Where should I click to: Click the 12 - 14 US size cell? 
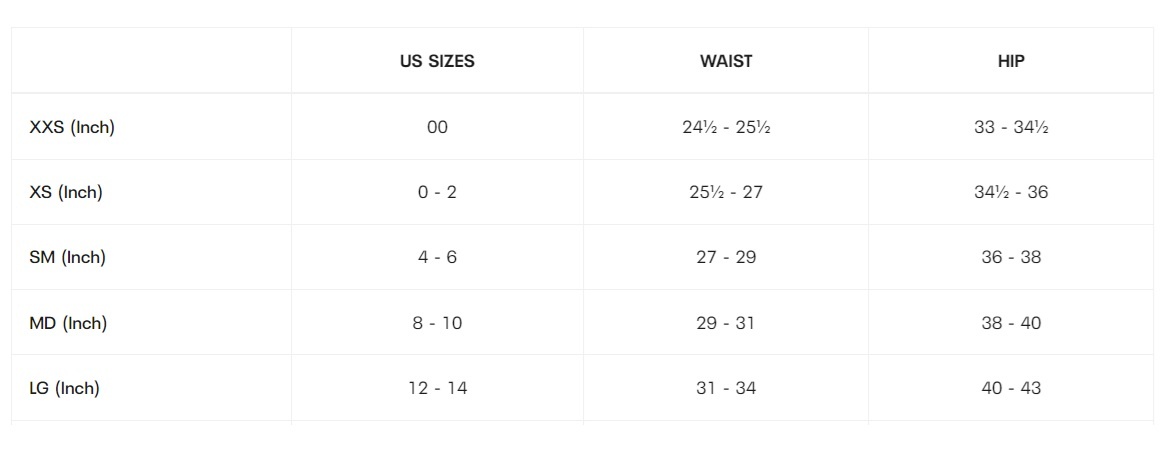pyautogui.click(x=437, y=388)
